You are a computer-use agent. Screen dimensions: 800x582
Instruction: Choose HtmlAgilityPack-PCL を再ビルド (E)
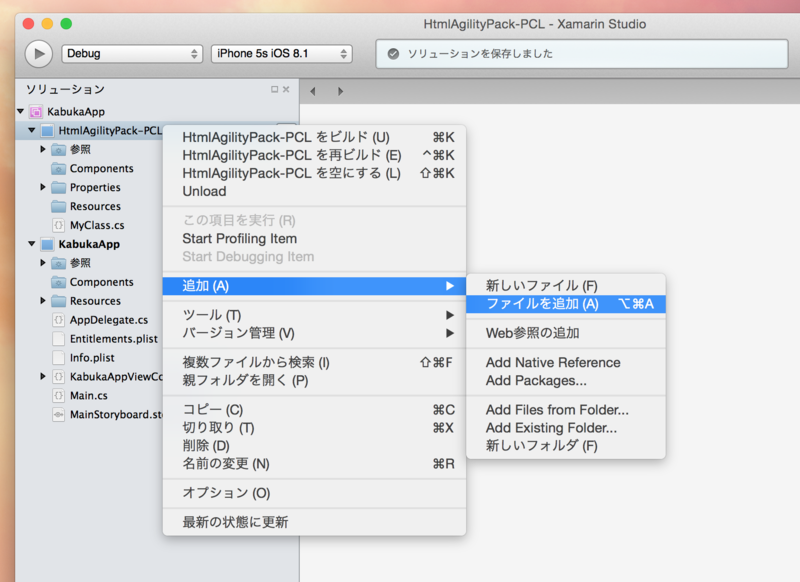coord(314,155)
